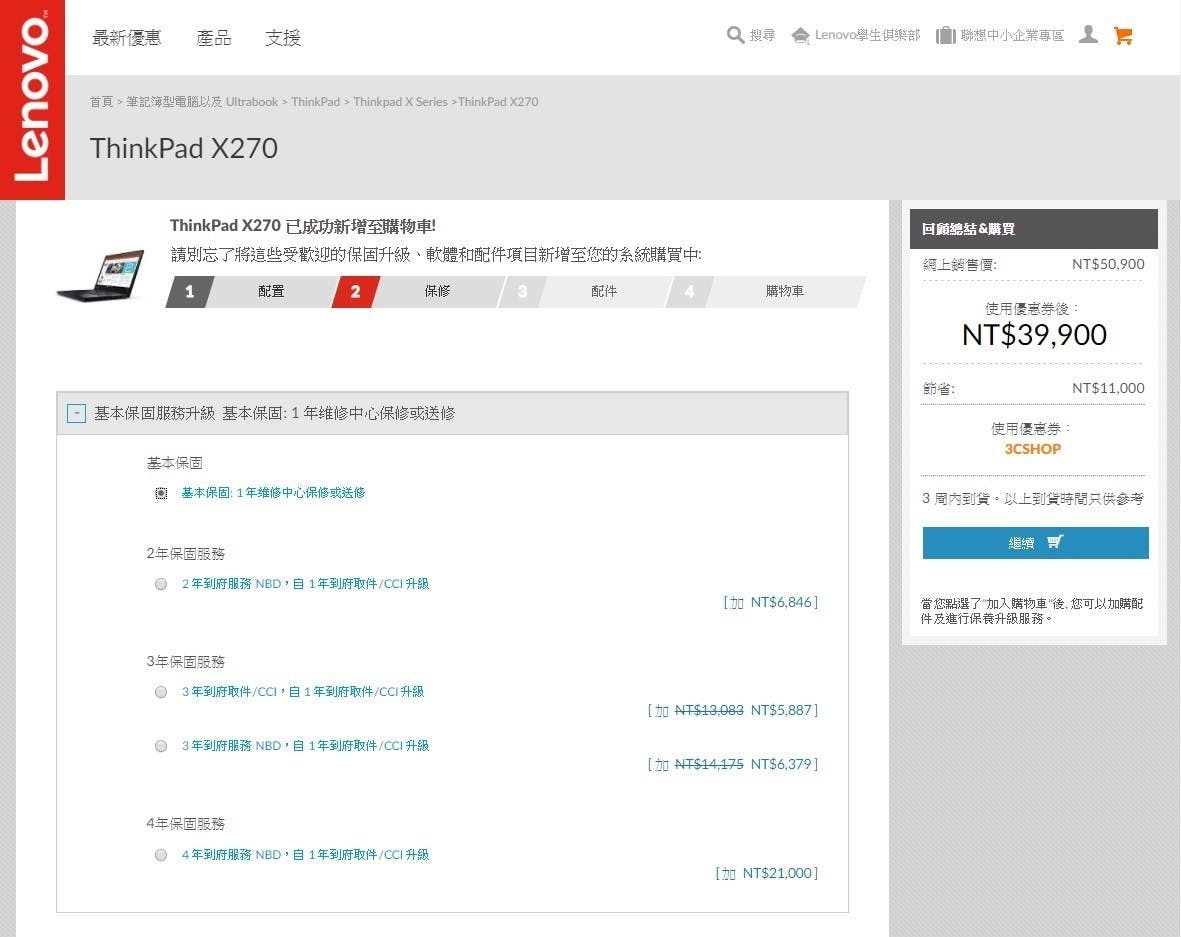
Task: Click the 3年保固服務 heading
Action: point(185,661)
